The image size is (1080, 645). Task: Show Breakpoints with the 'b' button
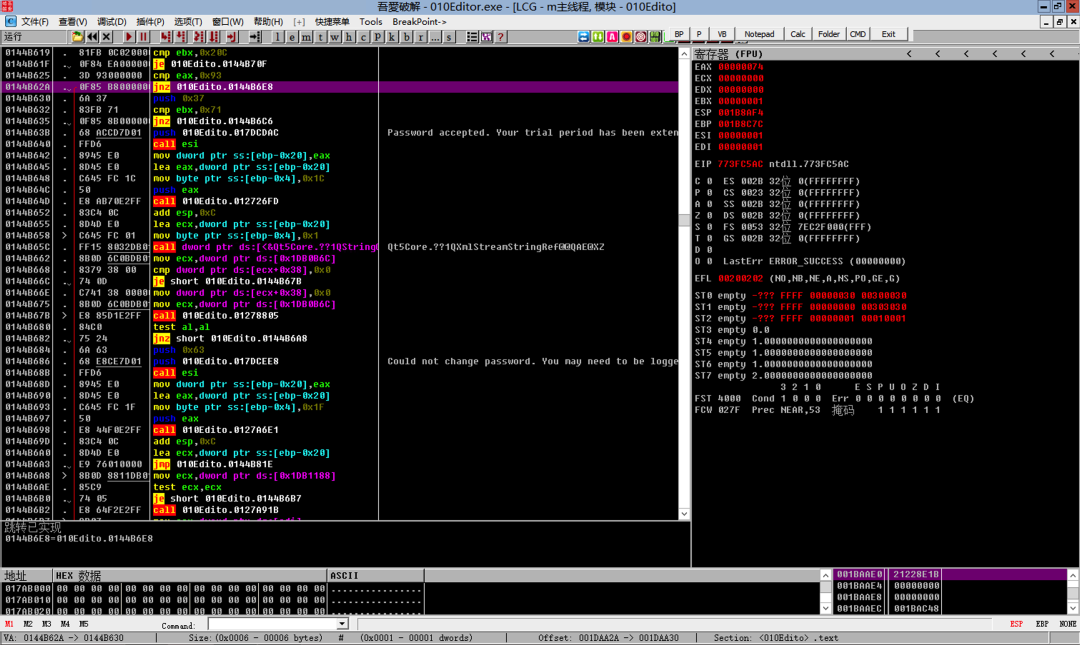406,37
